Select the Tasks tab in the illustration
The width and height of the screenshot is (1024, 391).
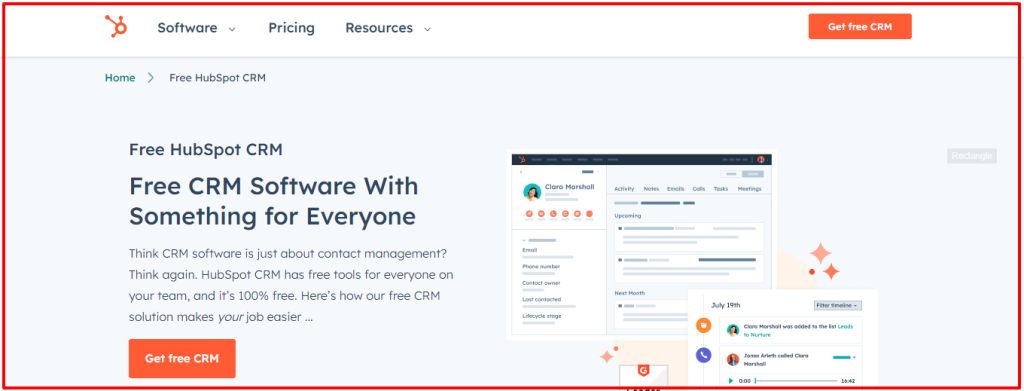point(720,189)
